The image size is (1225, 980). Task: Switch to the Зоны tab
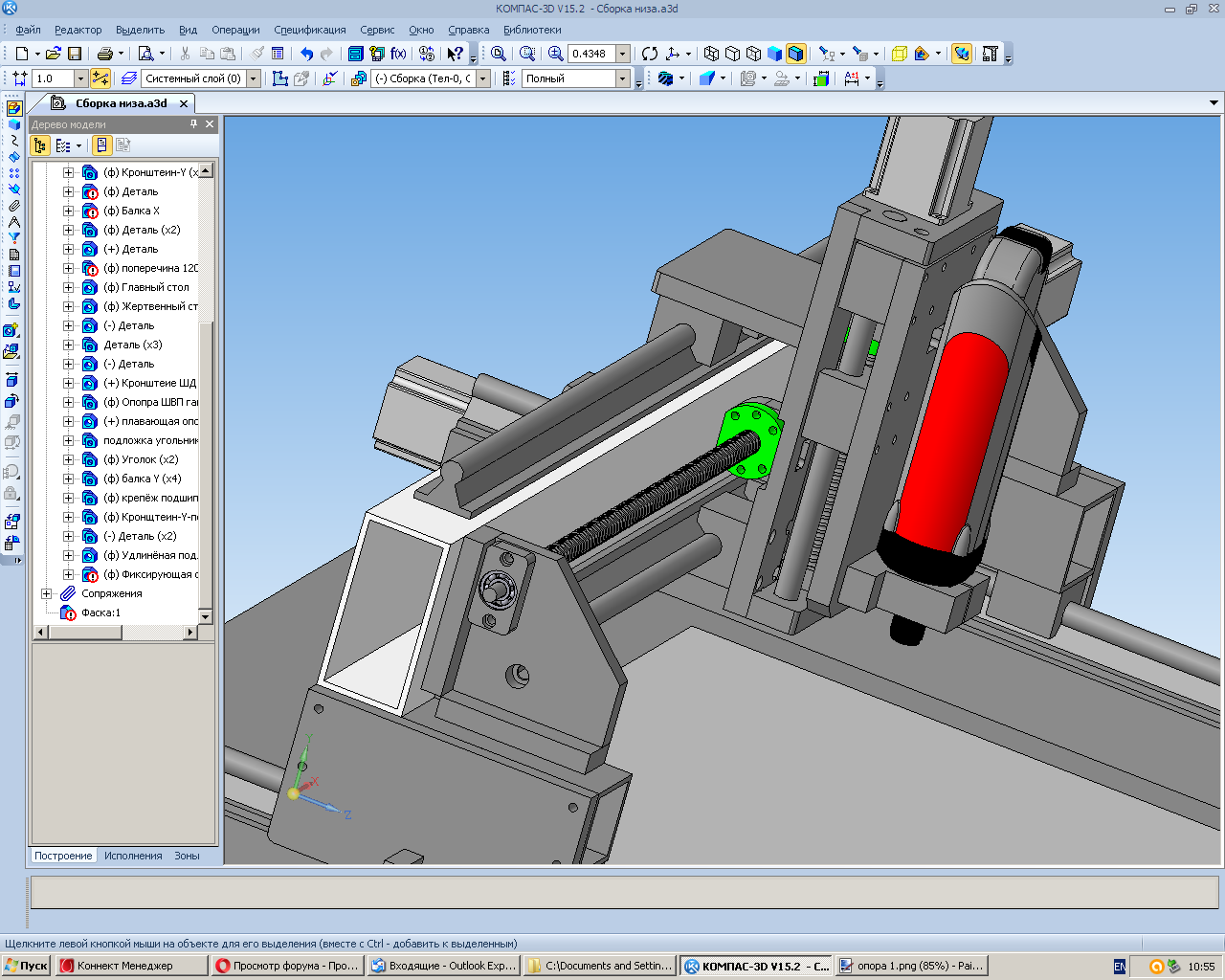click(187, 856)
